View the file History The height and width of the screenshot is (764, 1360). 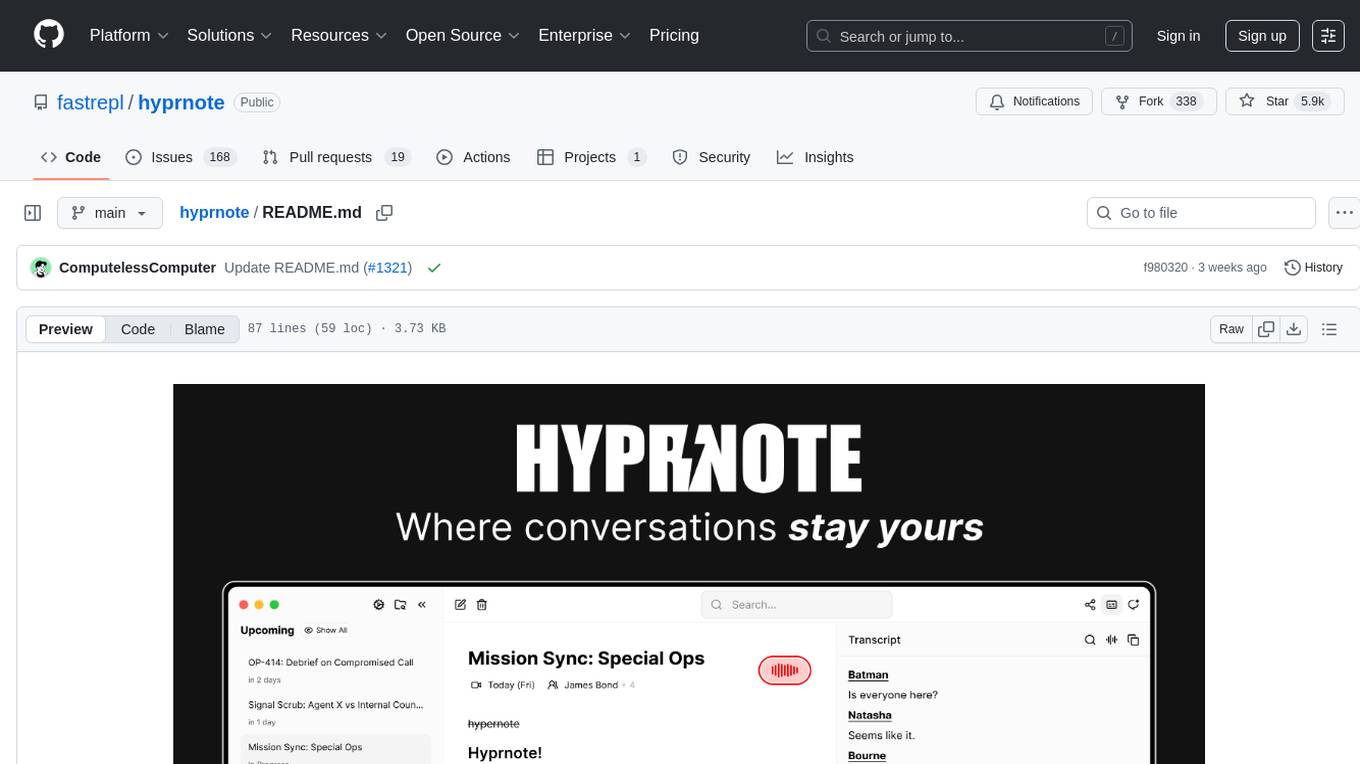[x=1313, y=268]
